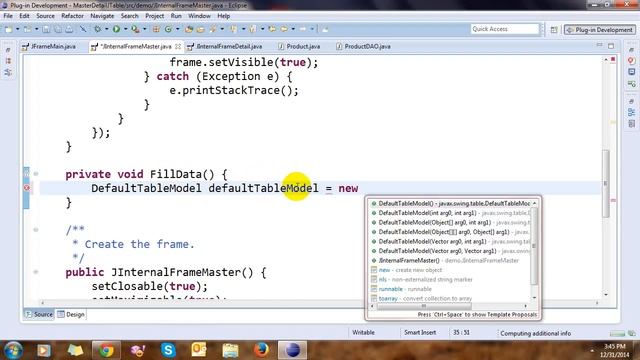The image size is (640, 360).
Task: Select JInternalFrameMaster() proposal in list
Action: [x=451, y=260]
